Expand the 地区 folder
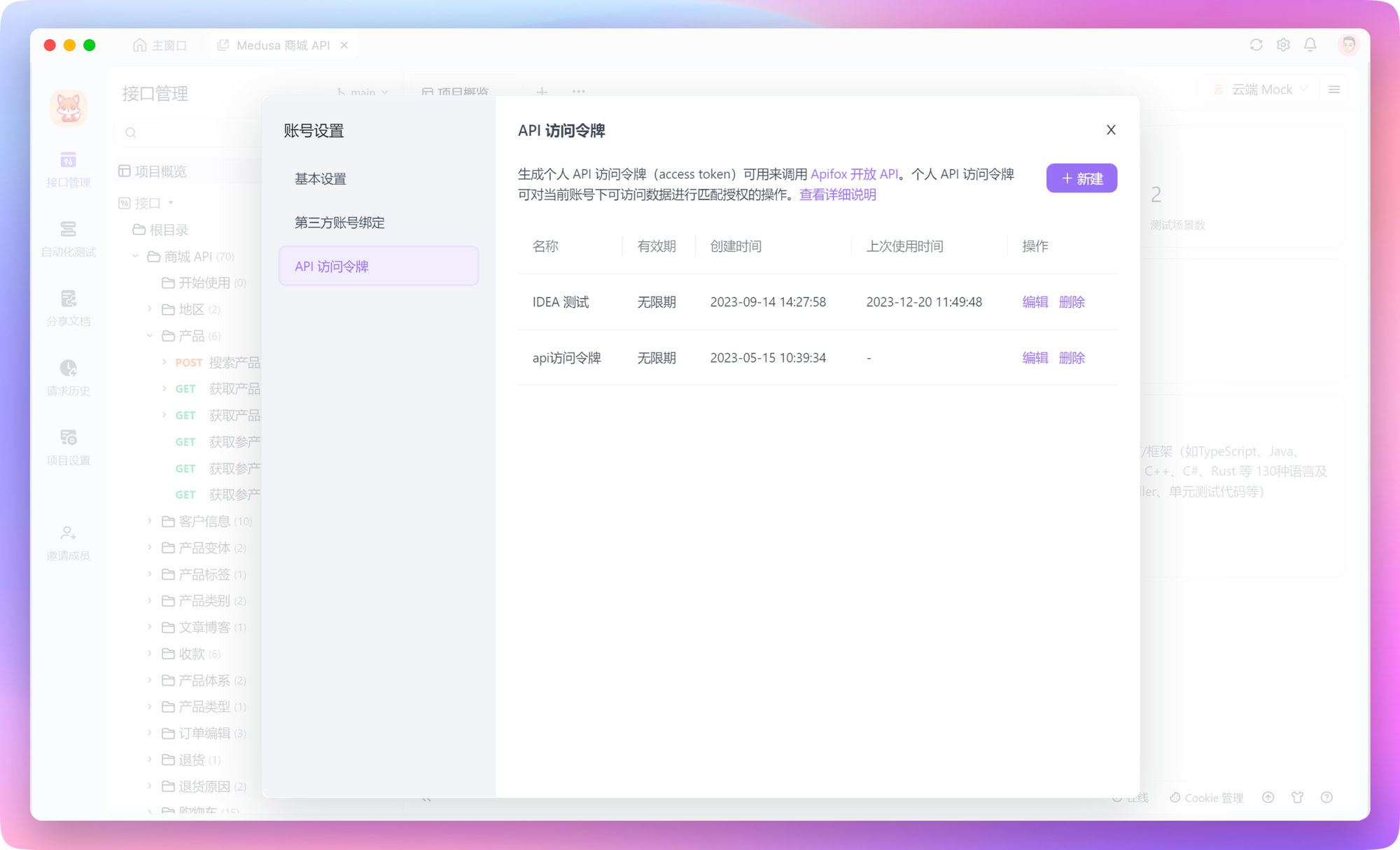This screenshot has width=1400, height=850. (150, 309)
